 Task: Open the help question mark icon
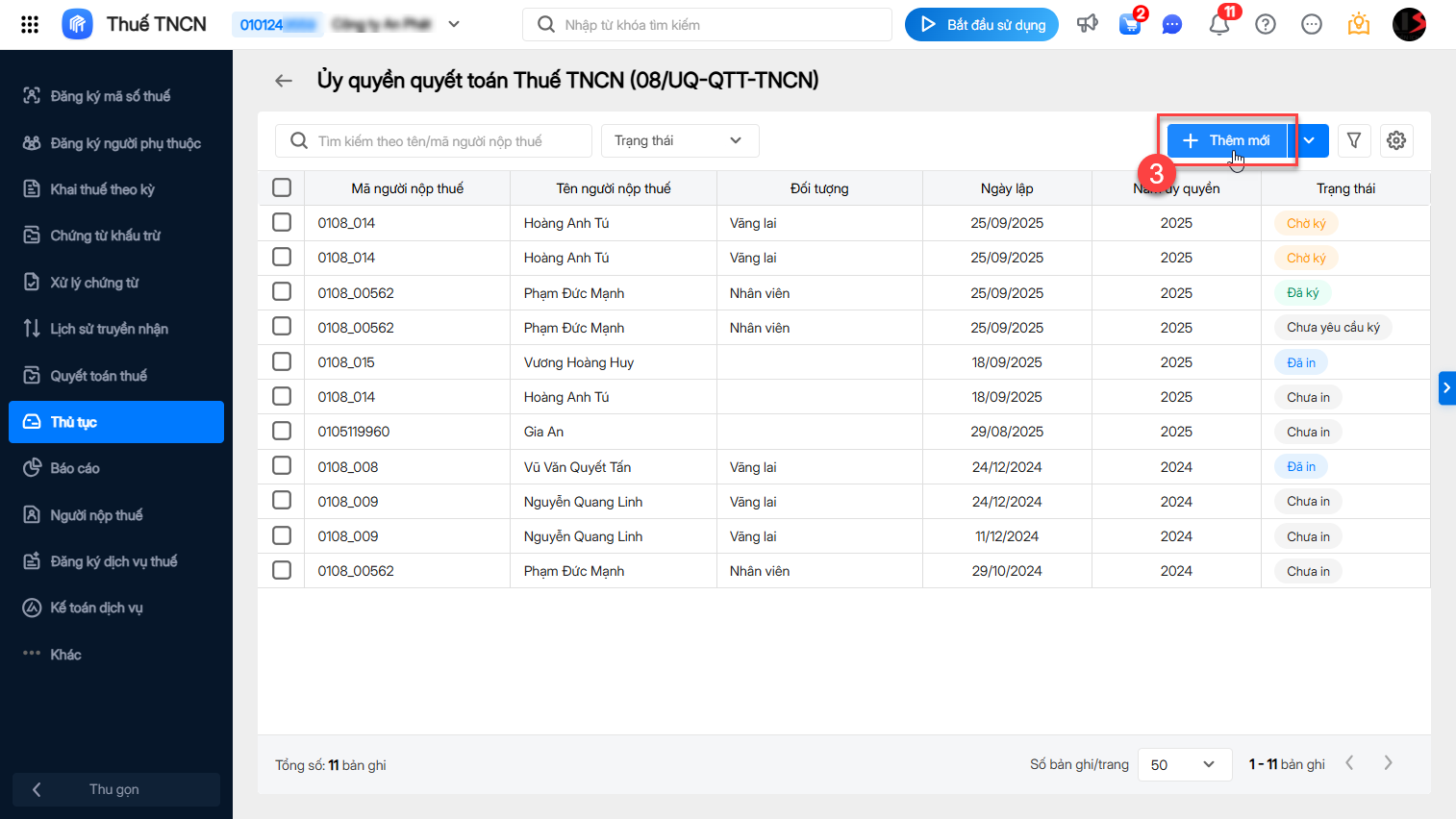click(1266, 25)
